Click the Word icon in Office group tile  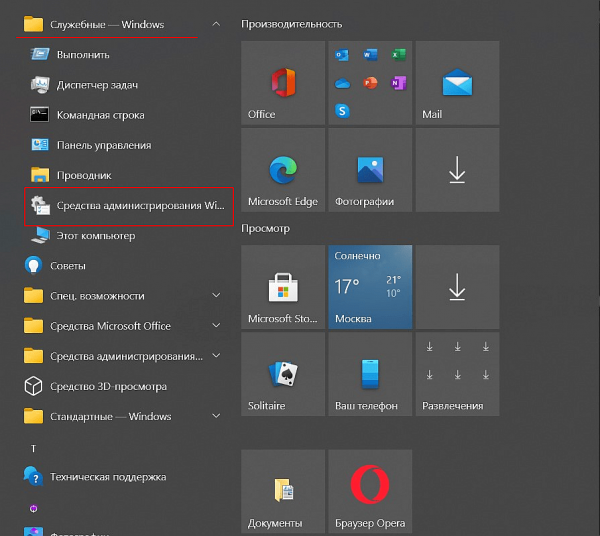(370, 55)
